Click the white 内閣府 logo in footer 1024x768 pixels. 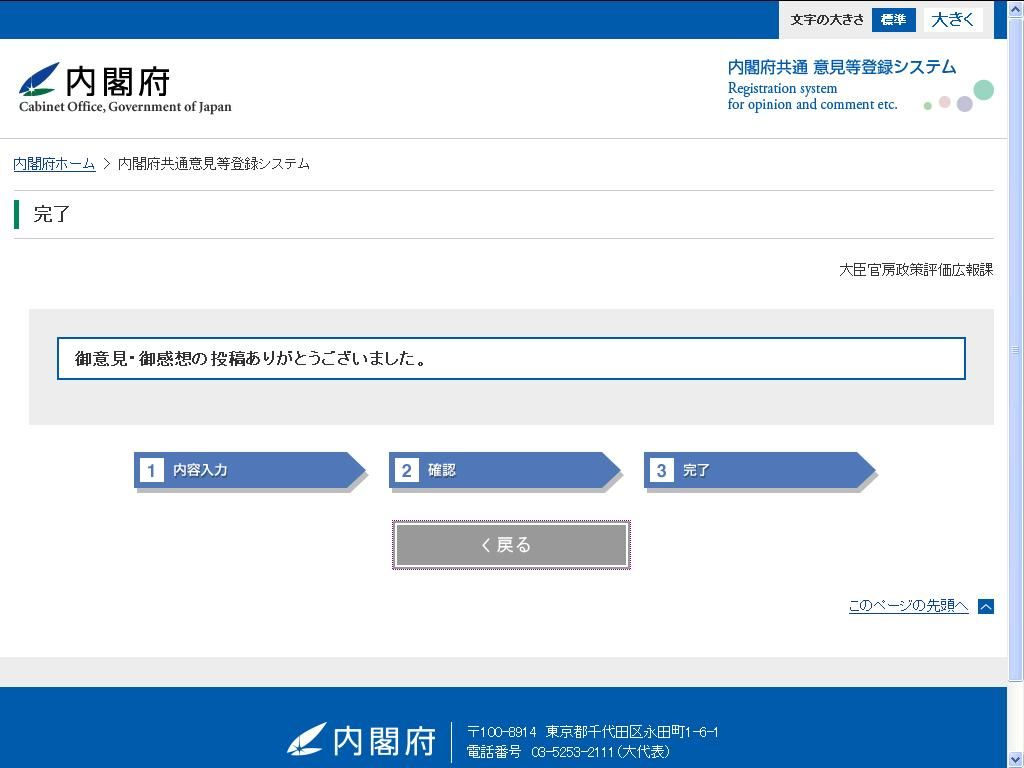point(361,741)
